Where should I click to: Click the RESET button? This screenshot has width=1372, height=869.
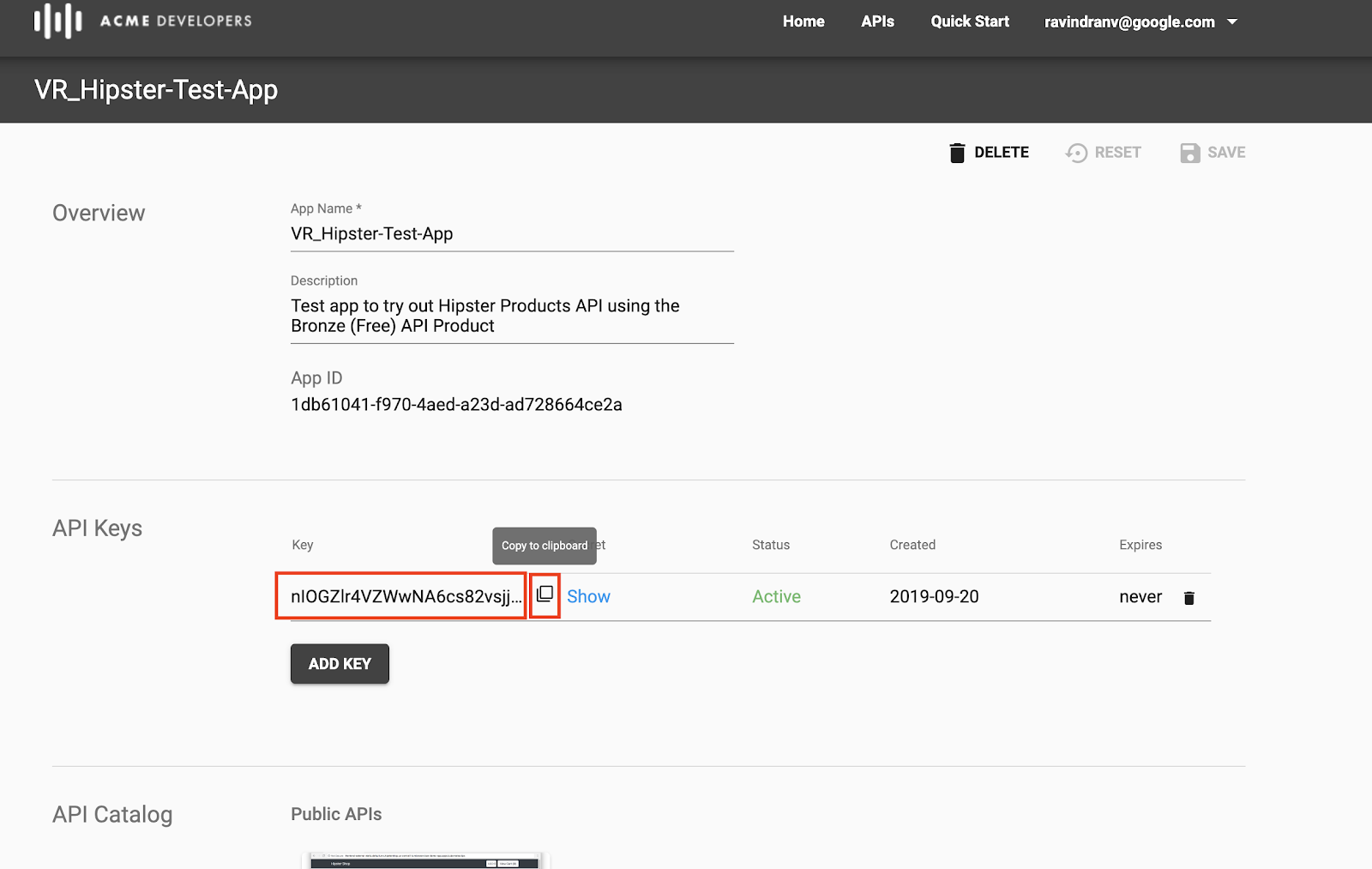pos(1103,153)
